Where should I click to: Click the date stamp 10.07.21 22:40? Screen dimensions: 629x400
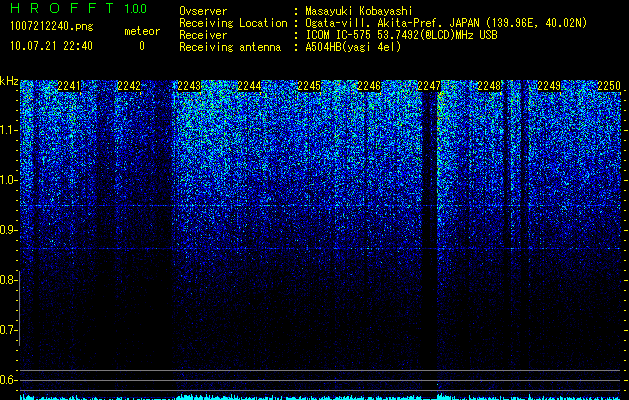tap(51, 46)
